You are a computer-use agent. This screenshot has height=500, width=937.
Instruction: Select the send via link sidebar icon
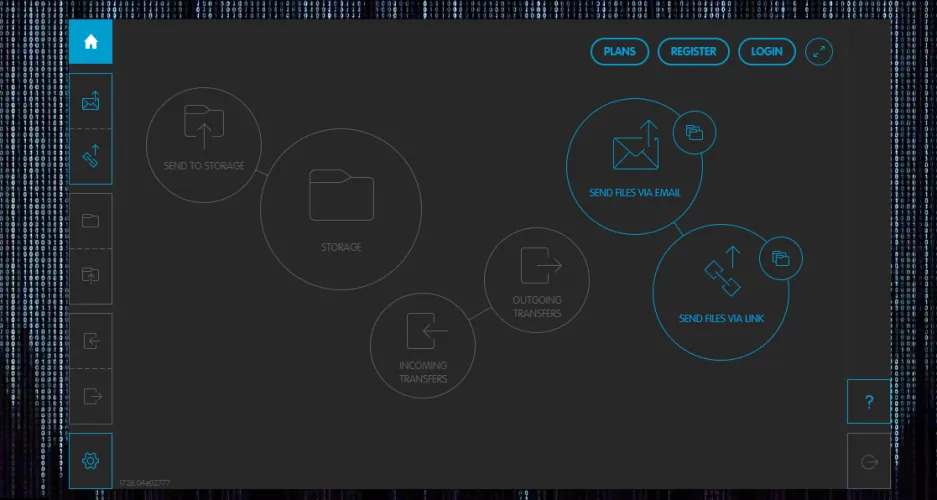coord(91,157)
